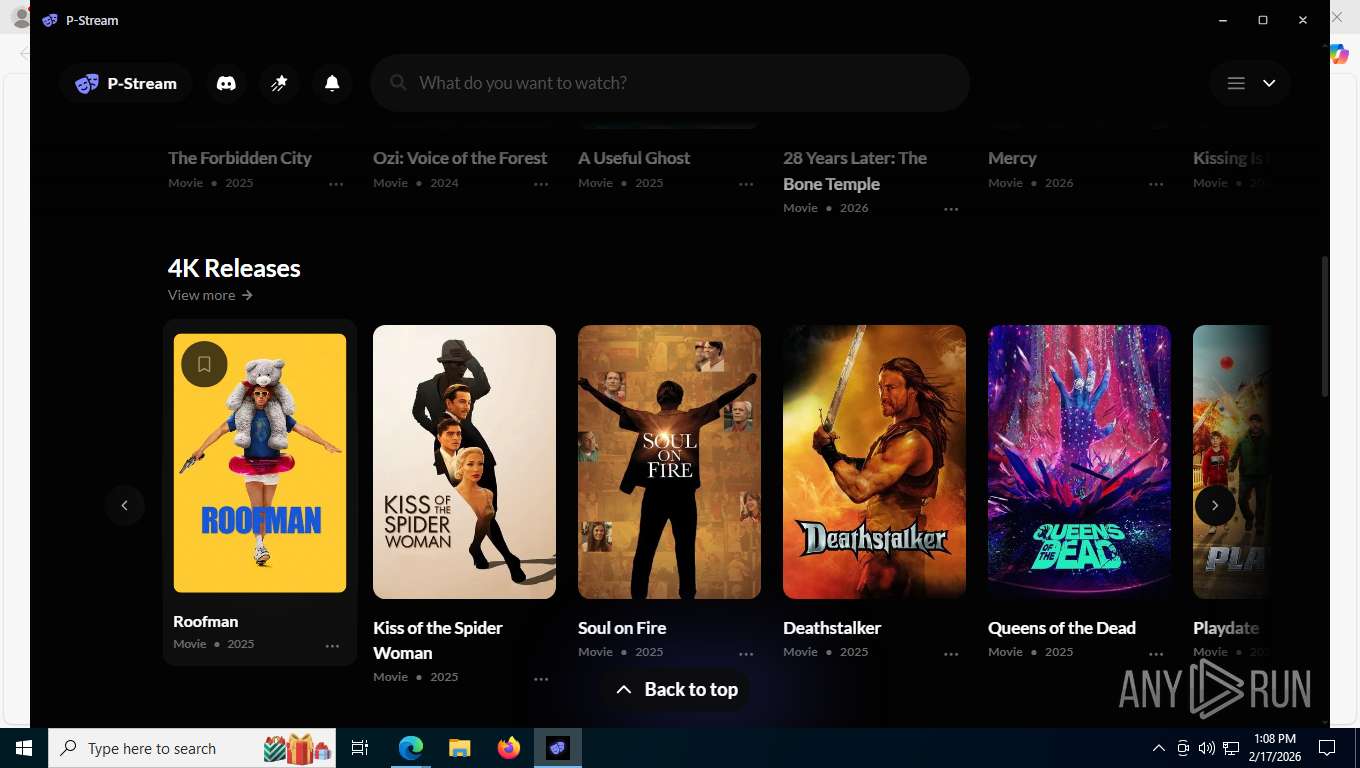Open the Discord icon button

pyautogui.click(x=227, y=83)
